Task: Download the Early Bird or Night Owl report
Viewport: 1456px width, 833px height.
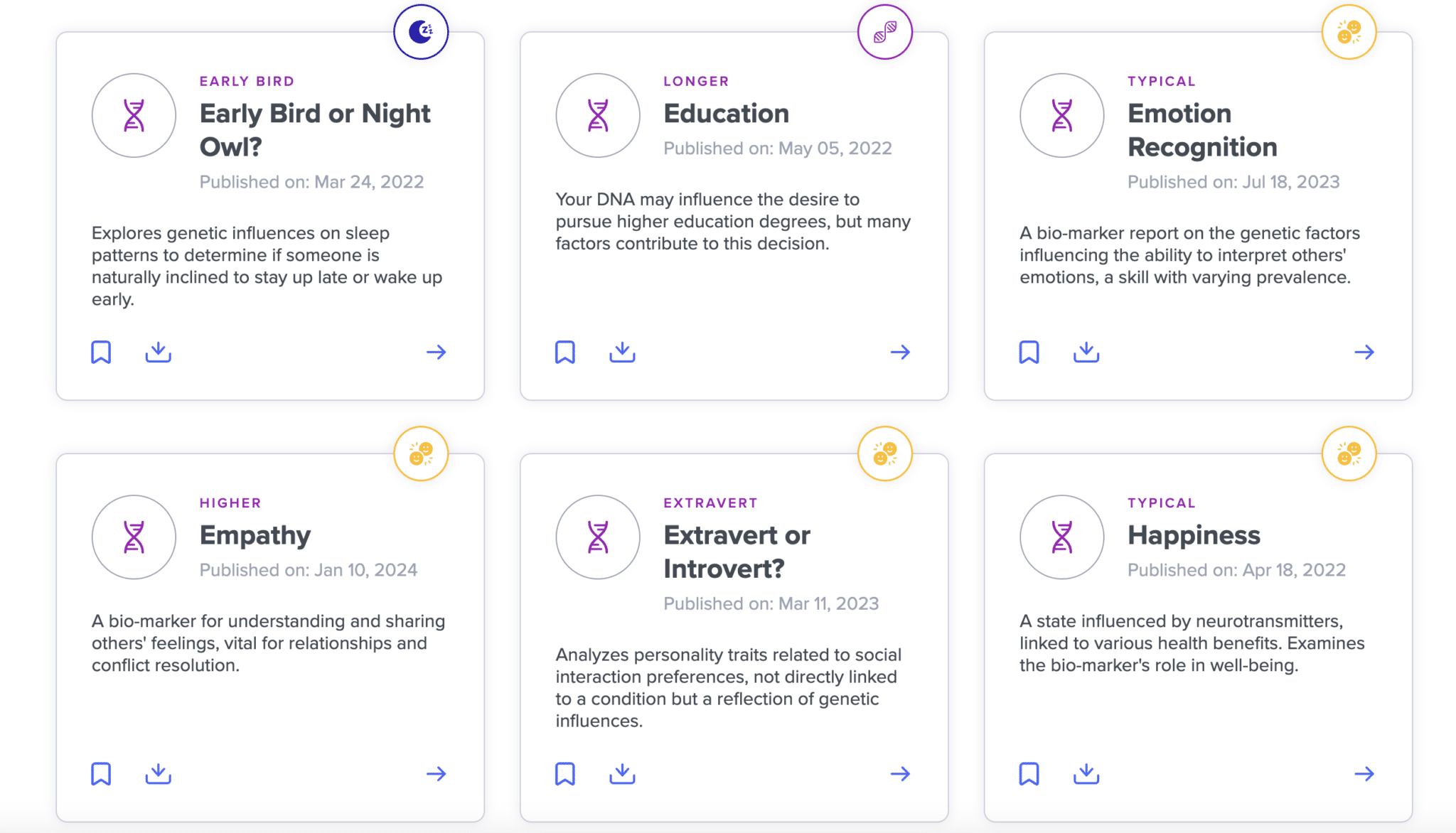Action: tap(158, 352)
